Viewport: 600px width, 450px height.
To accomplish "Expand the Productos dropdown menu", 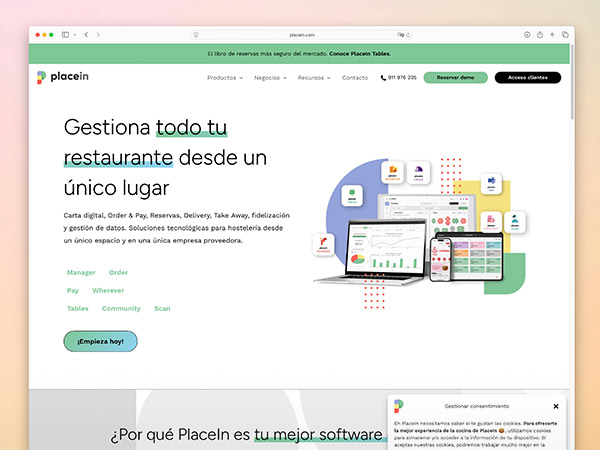I will 225,78.
